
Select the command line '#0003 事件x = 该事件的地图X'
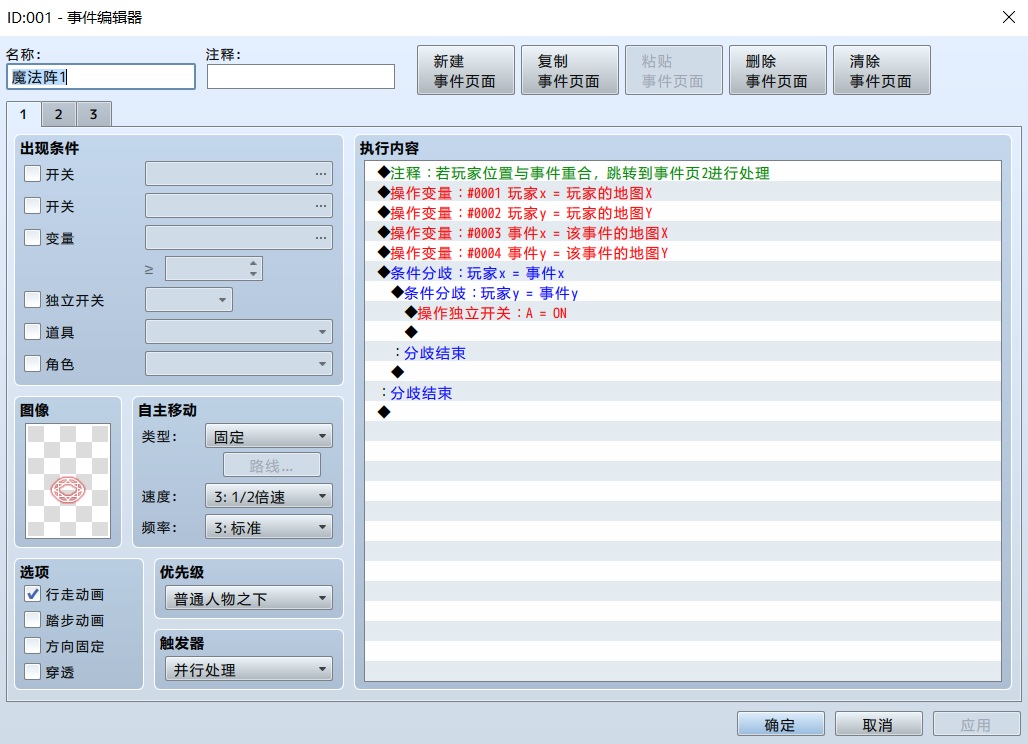(x=682, y=233)
